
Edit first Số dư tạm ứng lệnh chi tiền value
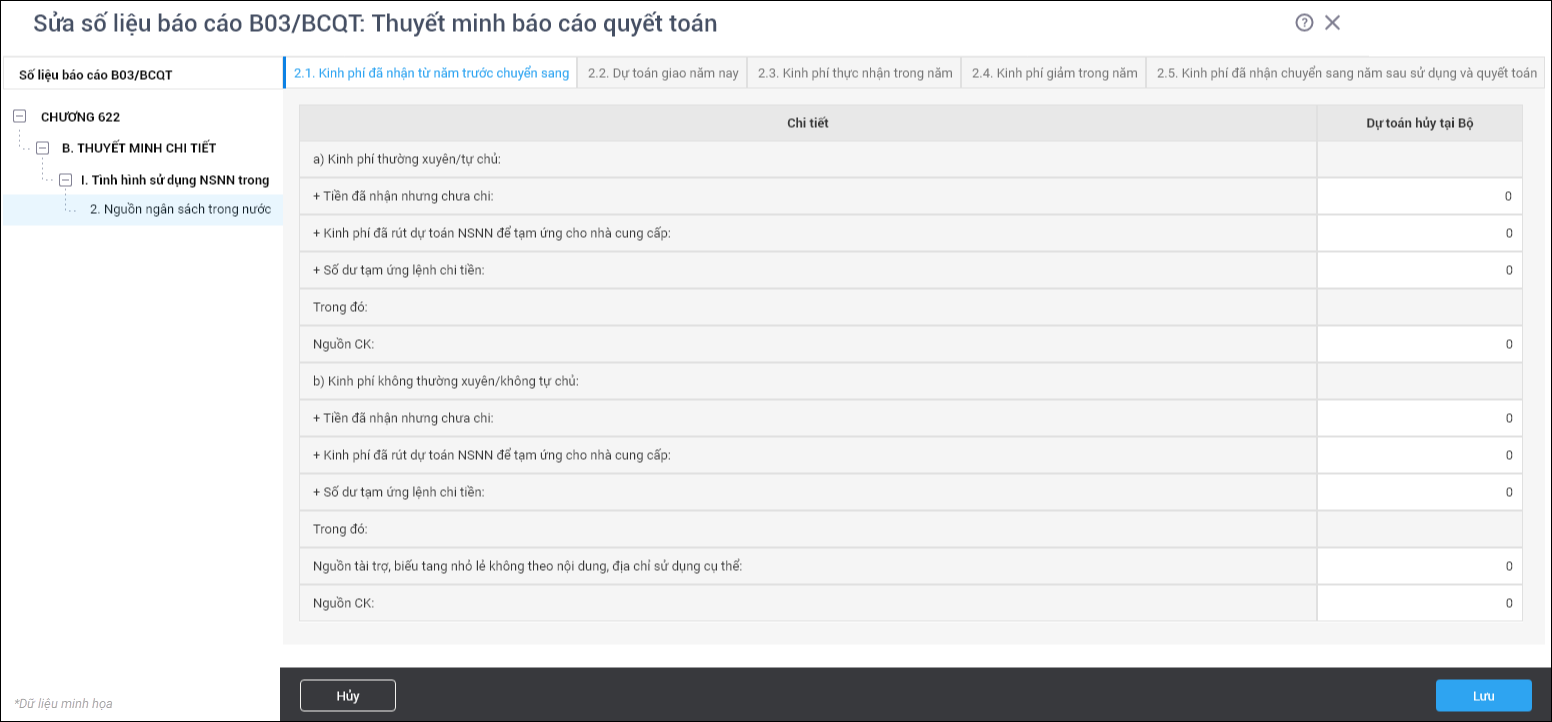pyautogui.click(x=1419, y=270)
